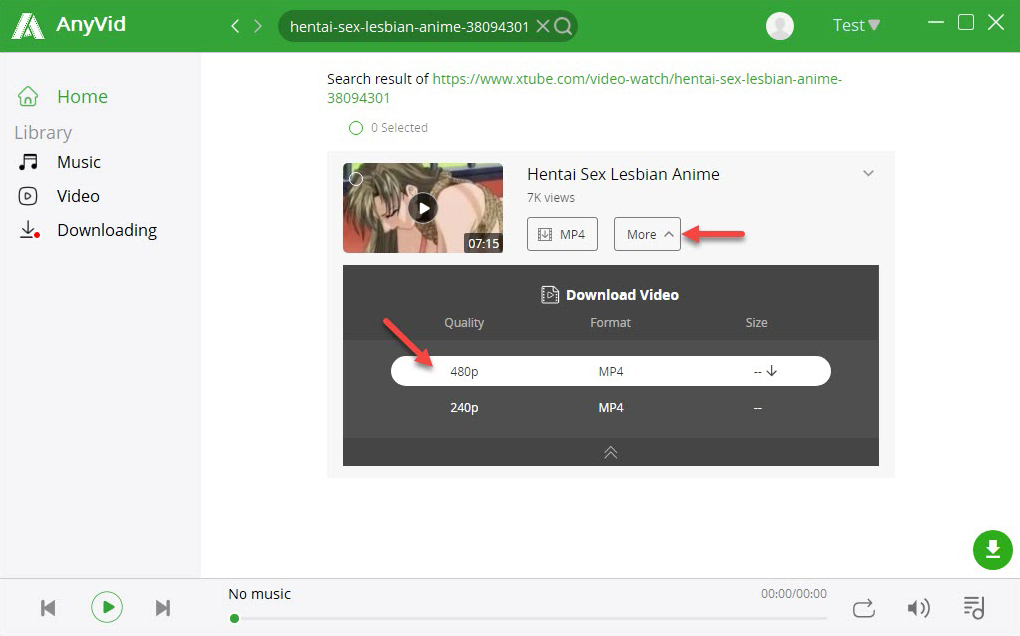Click the download arrow in 480p row

click(x=772, y=371)
